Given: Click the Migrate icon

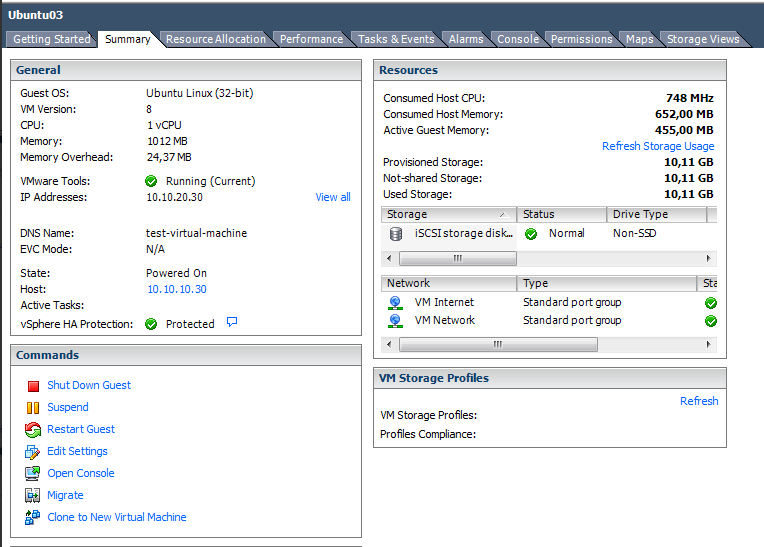Looking at the screenshot, I should coord(32,495).
